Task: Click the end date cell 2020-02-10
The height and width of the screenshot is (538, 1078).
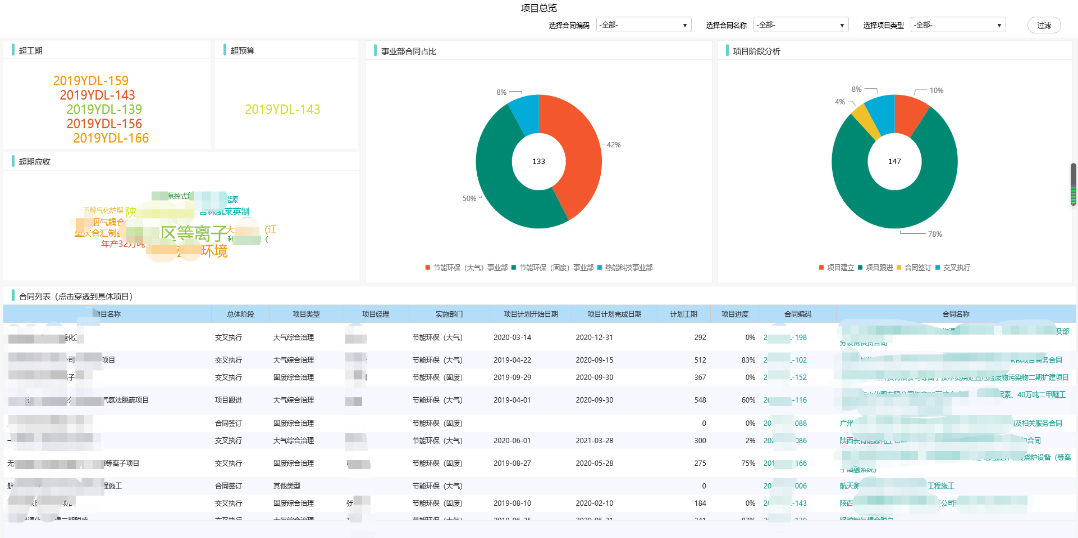Action: 593,503
